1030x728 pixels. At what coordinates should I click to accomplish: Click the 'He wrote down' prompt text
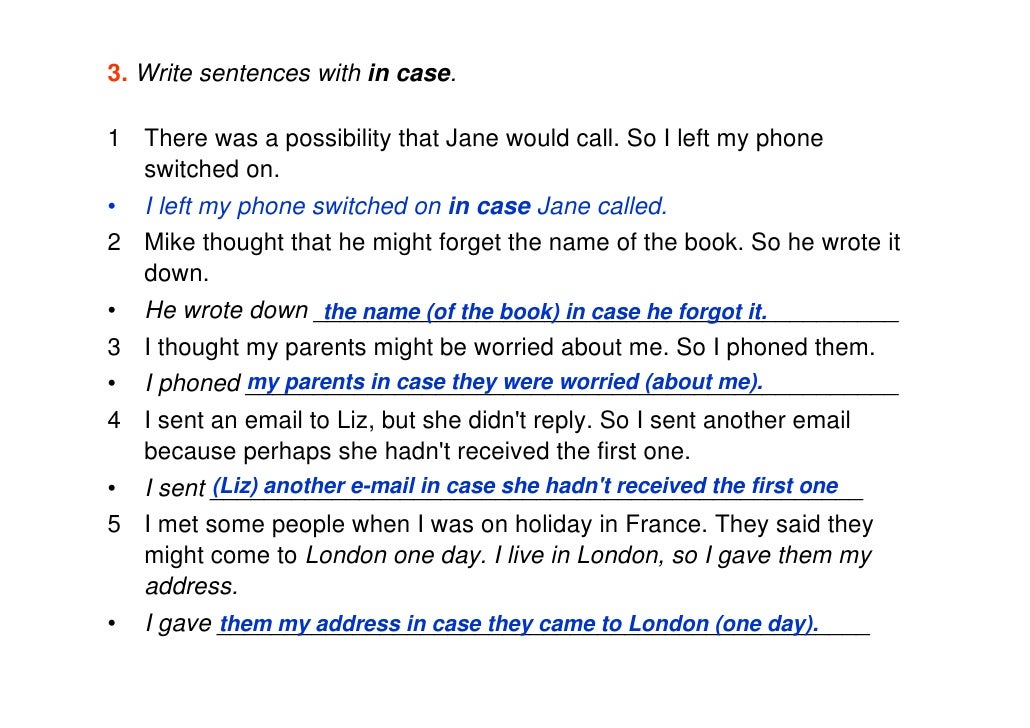(x=227, y=310)
